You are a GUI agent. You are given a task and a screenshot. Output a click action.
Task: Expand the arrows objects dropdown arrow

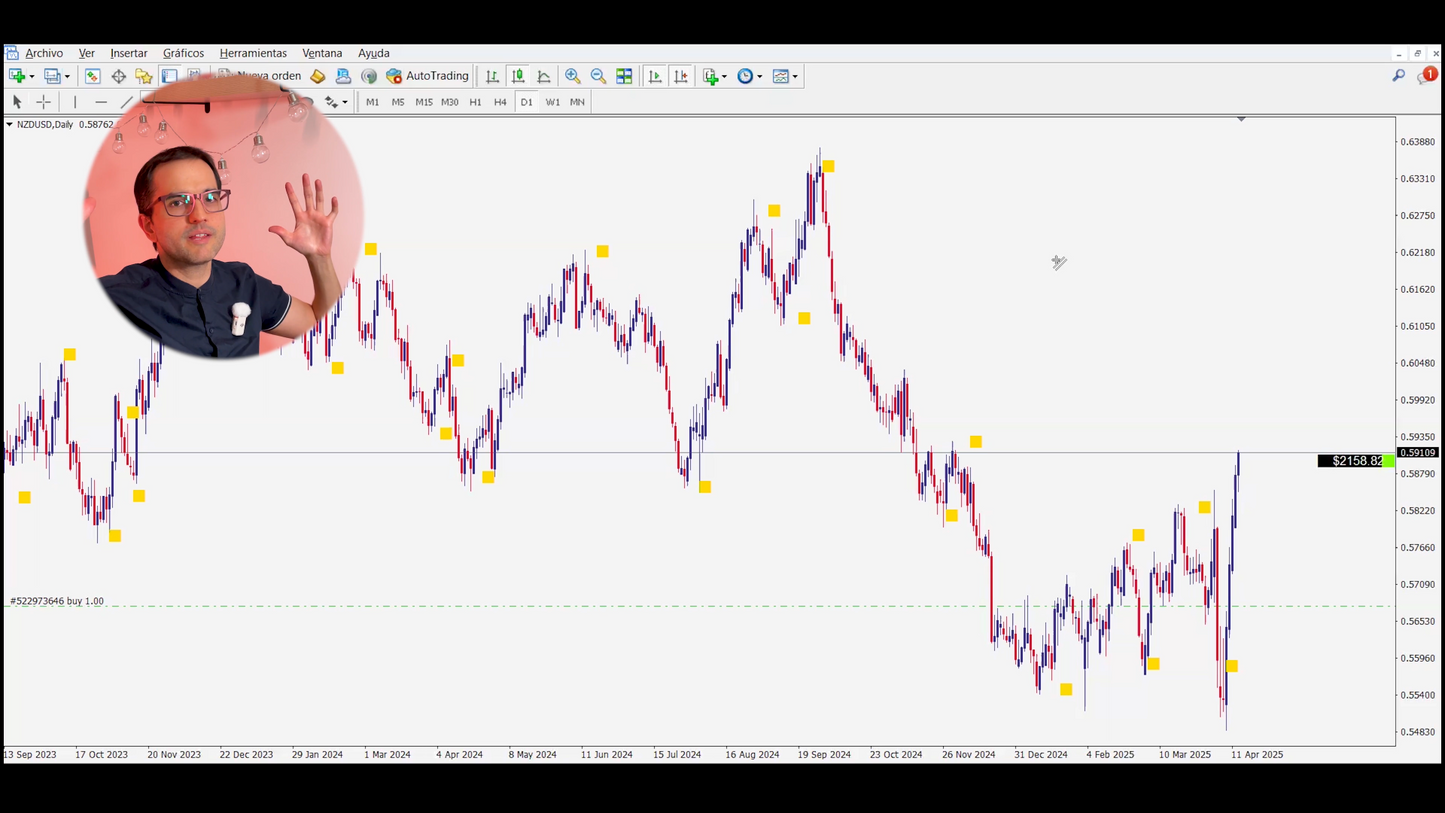(345, 102)
